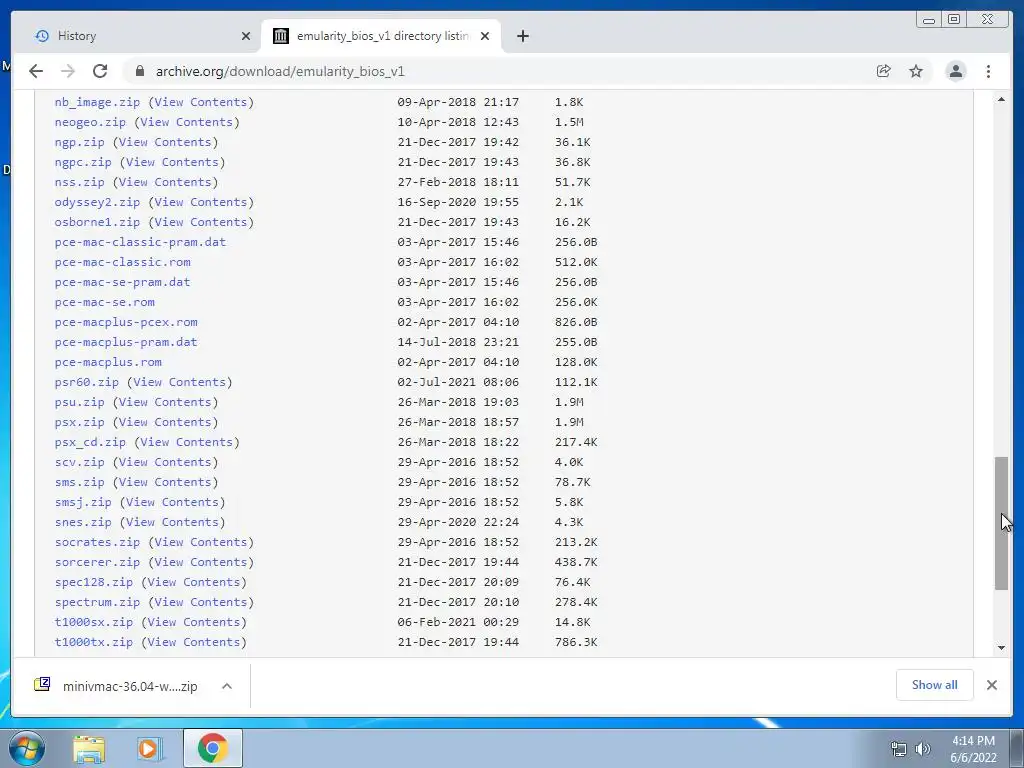View Contents of neogeo.zip
The image size is (1024, 768).
pos(187,122)
